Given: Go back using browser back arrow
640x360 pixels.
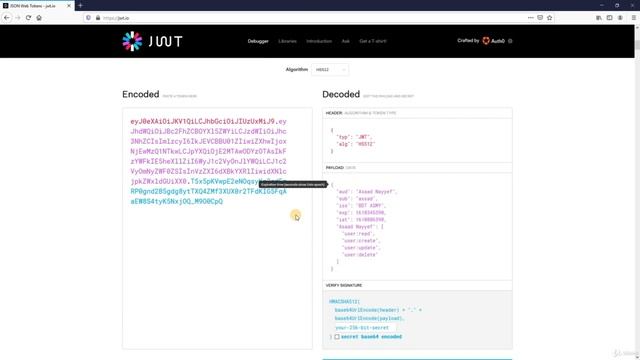Looking at the screenshot, I should pyautogui.click(x=7, y=18).
